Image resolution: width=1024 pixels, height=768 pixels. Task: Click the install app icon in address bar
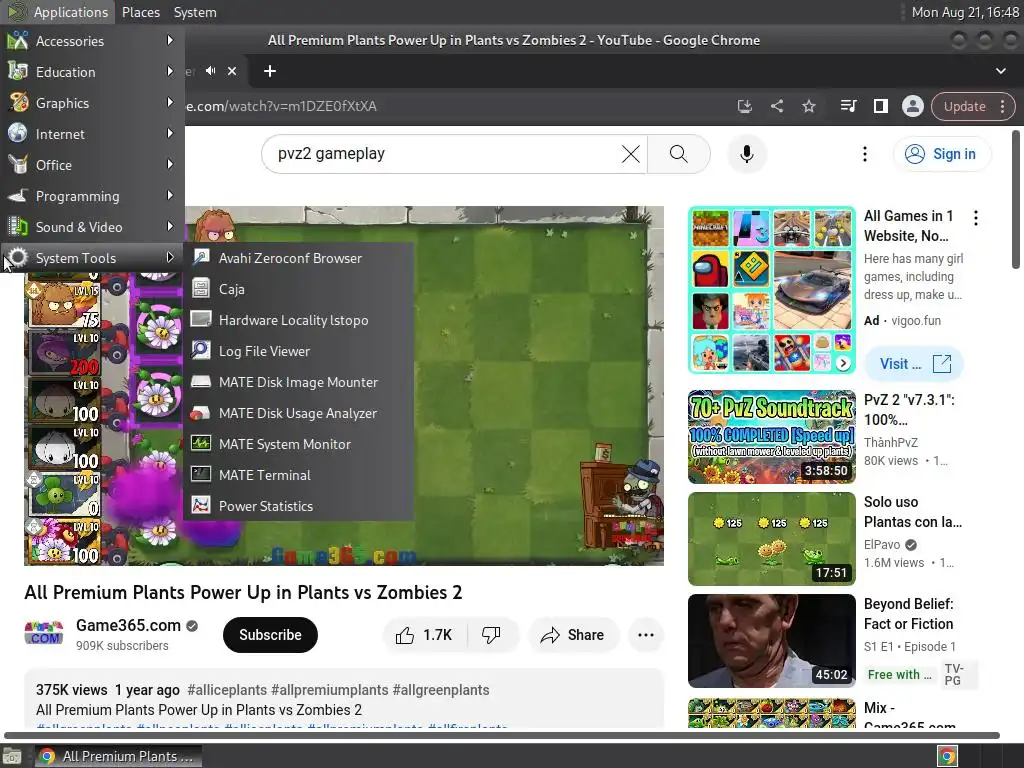coord(744,106)
